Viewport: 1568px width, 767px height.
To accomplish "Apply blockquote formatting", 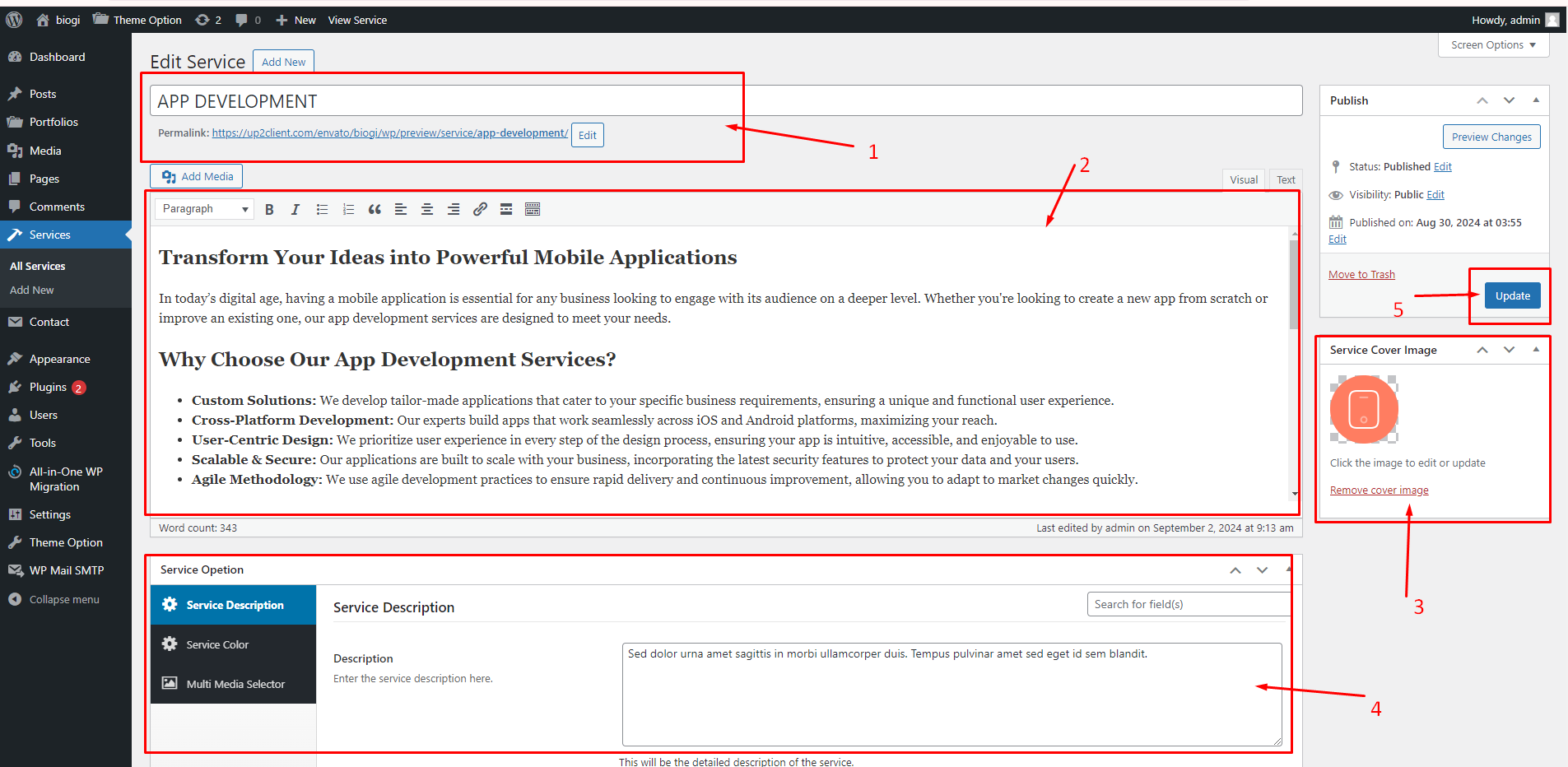I will 375,210.
